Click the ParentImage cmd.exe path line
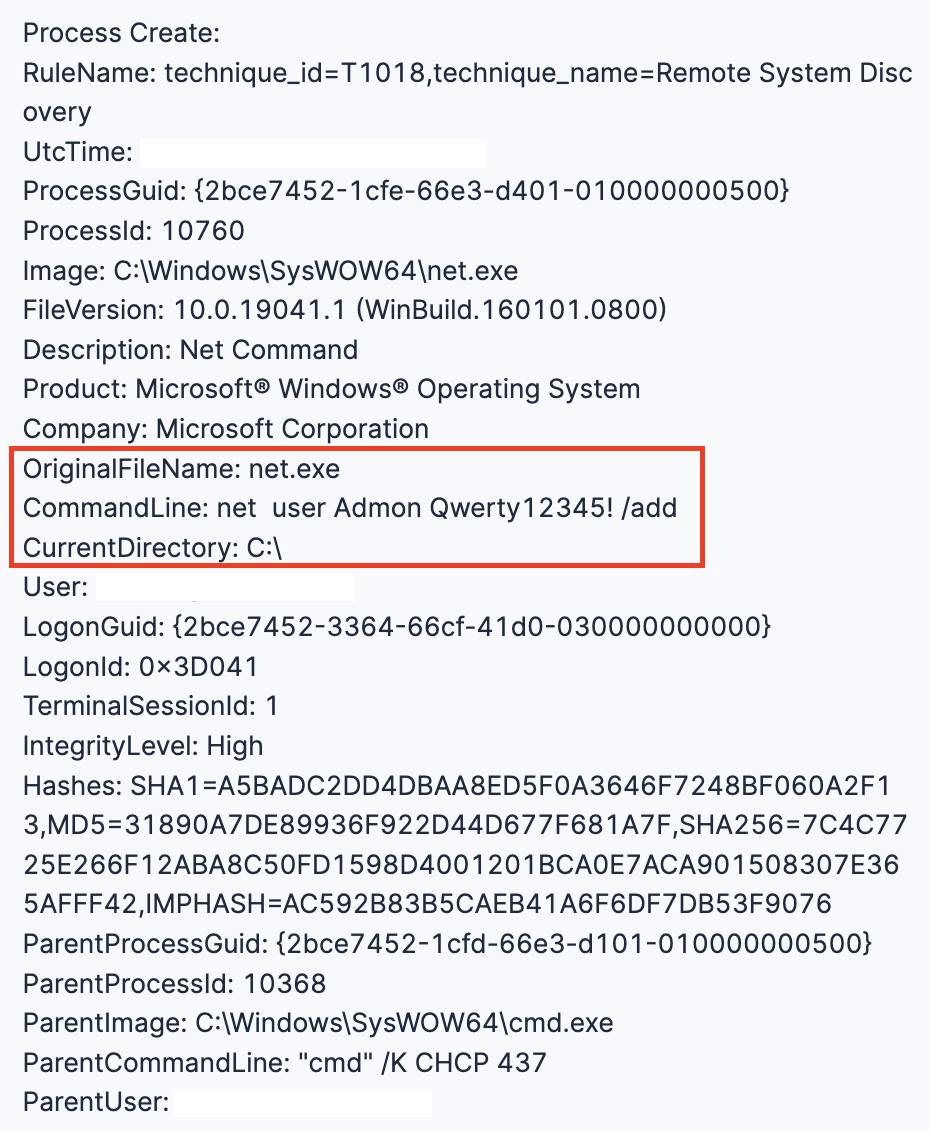The image size is (930, 1132). [x=318, y=1023]
